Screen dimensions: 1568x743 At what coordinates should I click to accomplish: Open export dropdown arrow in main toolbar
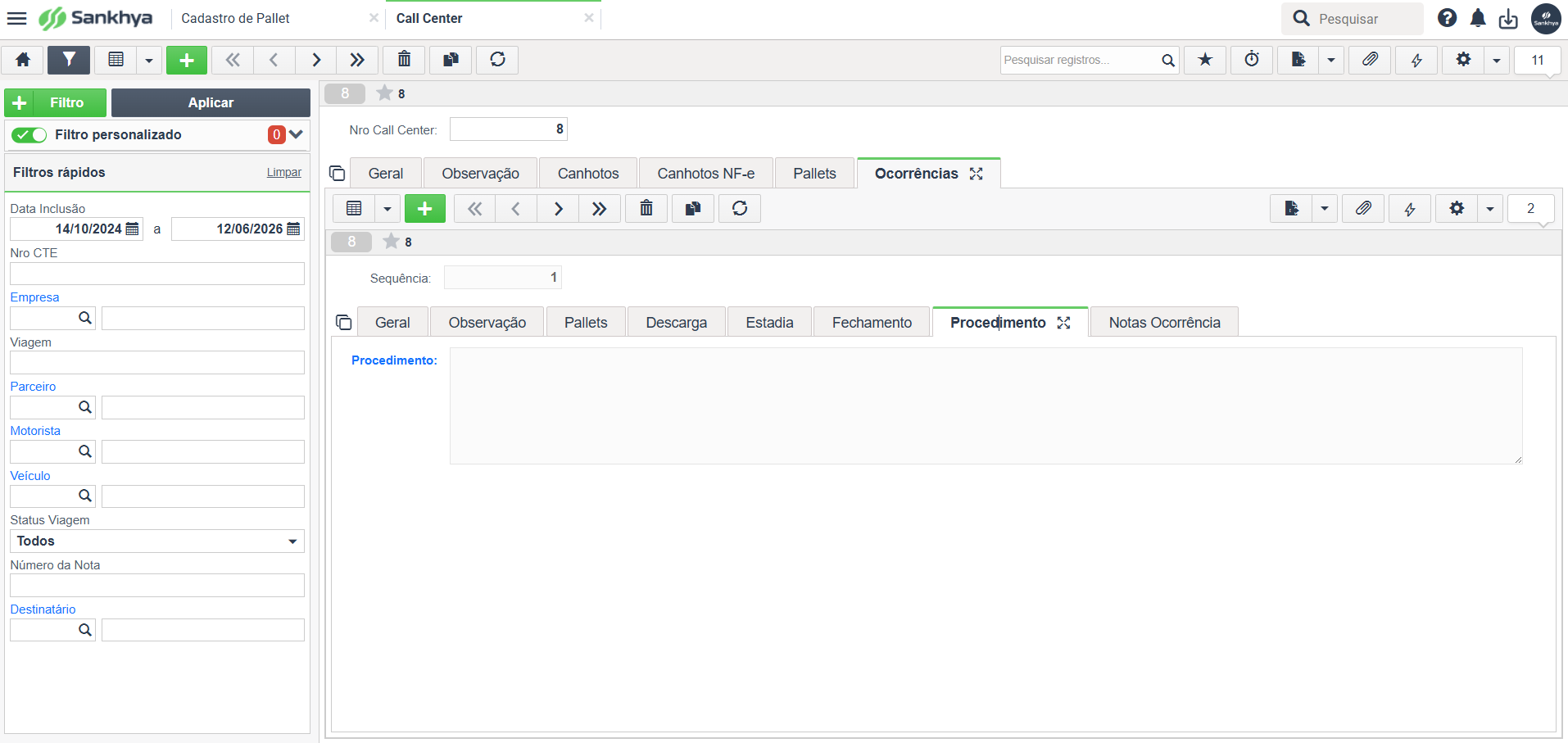tap(1330, 60)
